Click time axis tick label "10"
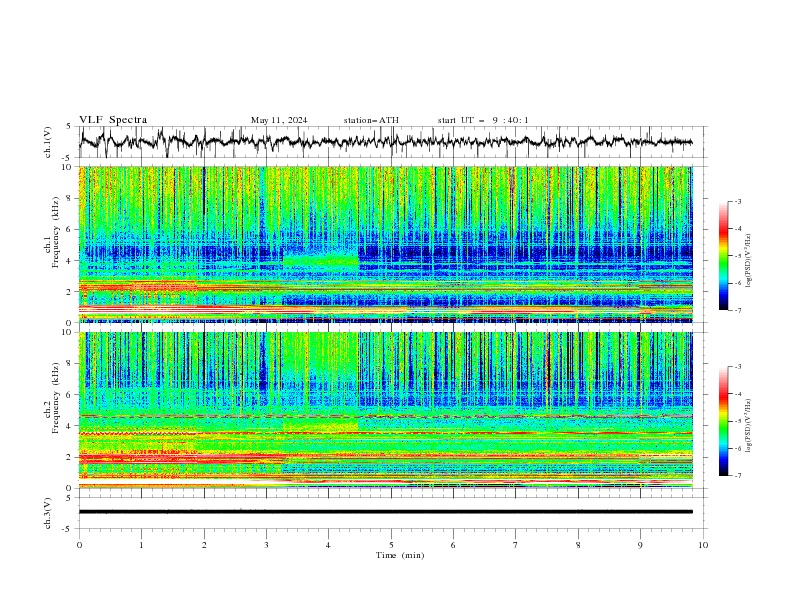The image size is (792, 612). 703,545
